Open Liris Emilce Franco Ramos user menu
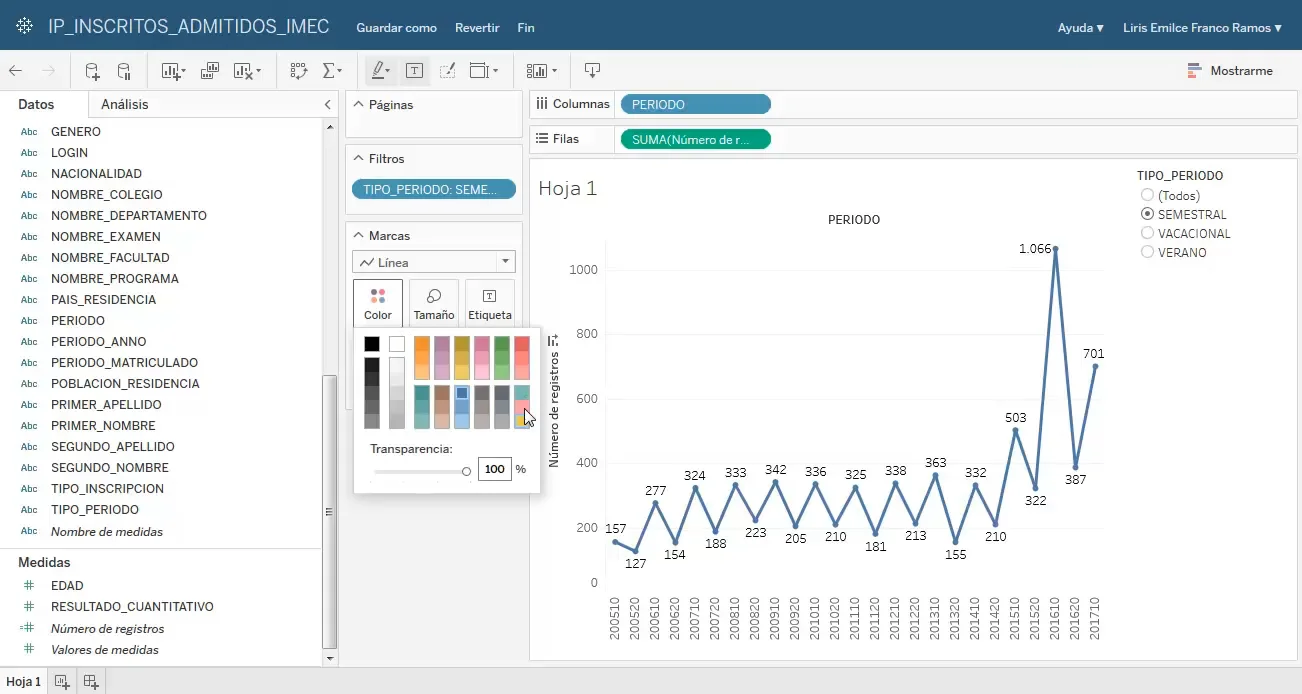 tap(1202, 28)
